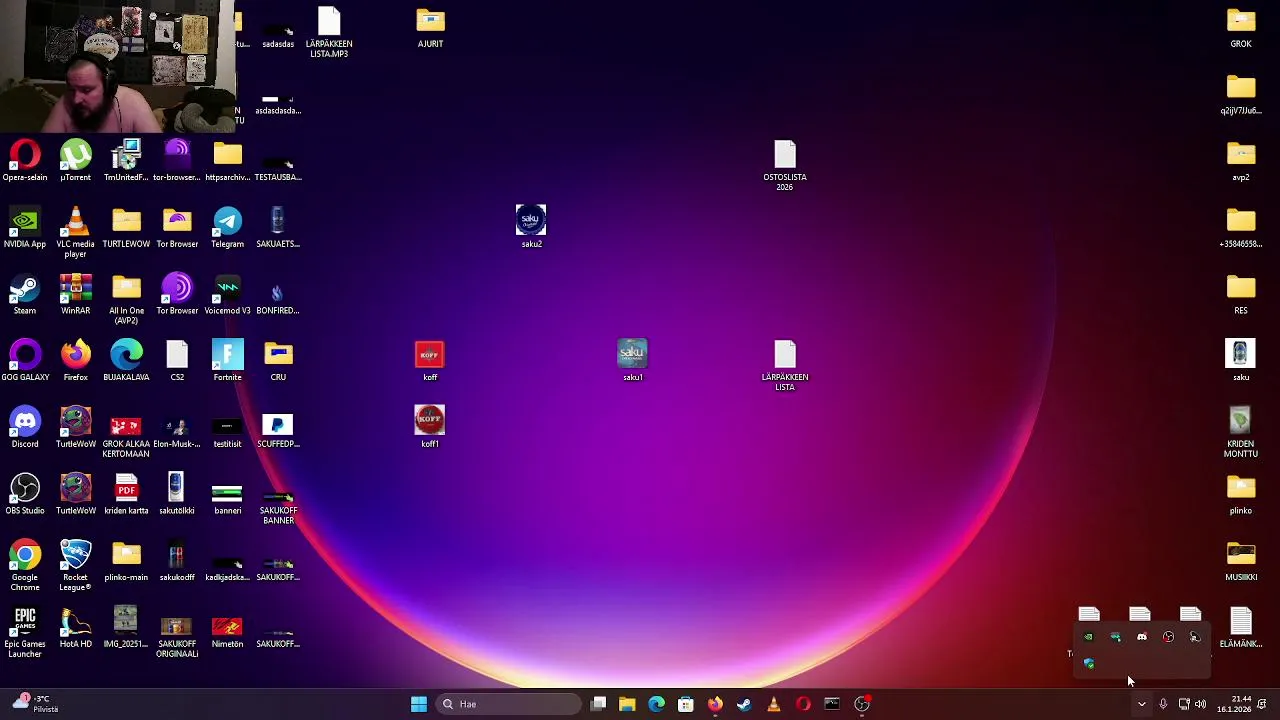
Task: Select the LÄRPÄKKEEN LISTA.MP3 file
Action: [329, 32]
